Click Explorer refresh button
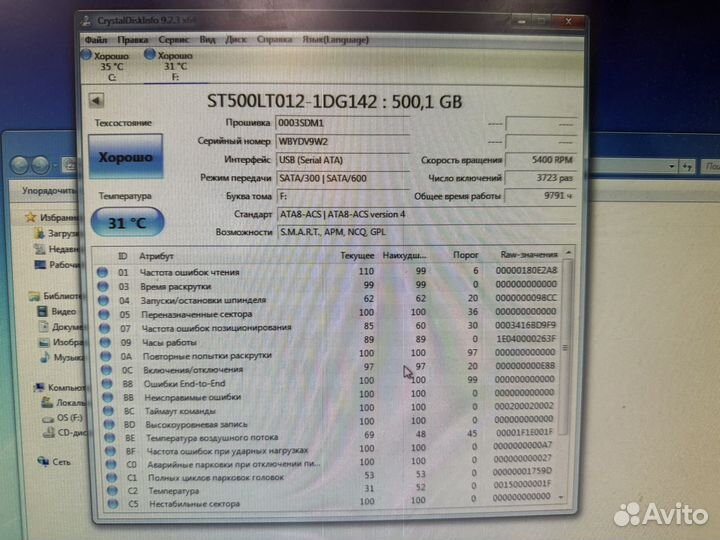The width and height of the screenshot is (720, 540). click(x=687, y=166)
